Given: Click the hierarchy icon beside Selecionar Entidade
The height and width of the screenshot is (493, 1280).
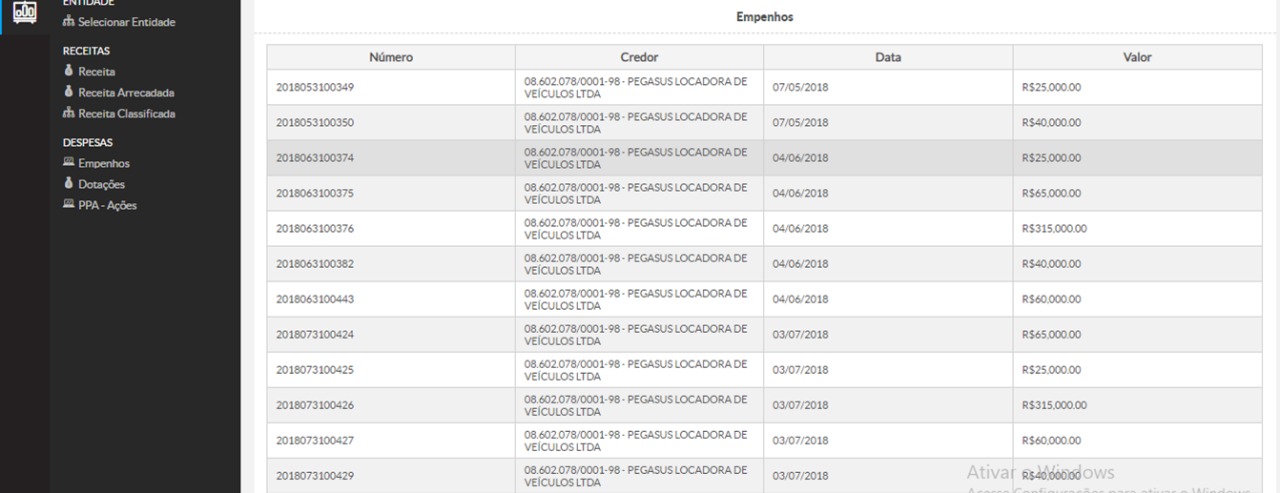Looking at the screenshot, I should (x=68, y=22).
